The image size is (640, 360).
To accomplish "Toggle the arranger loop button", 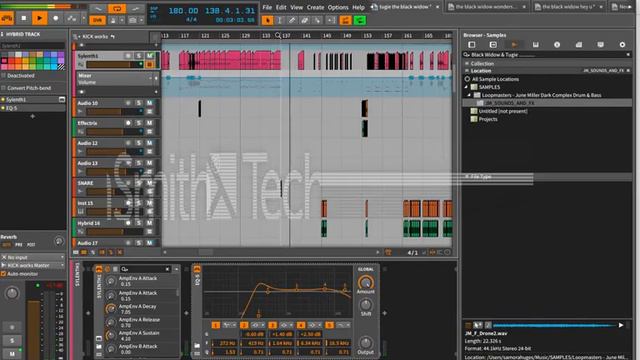I will pos(117,9).
